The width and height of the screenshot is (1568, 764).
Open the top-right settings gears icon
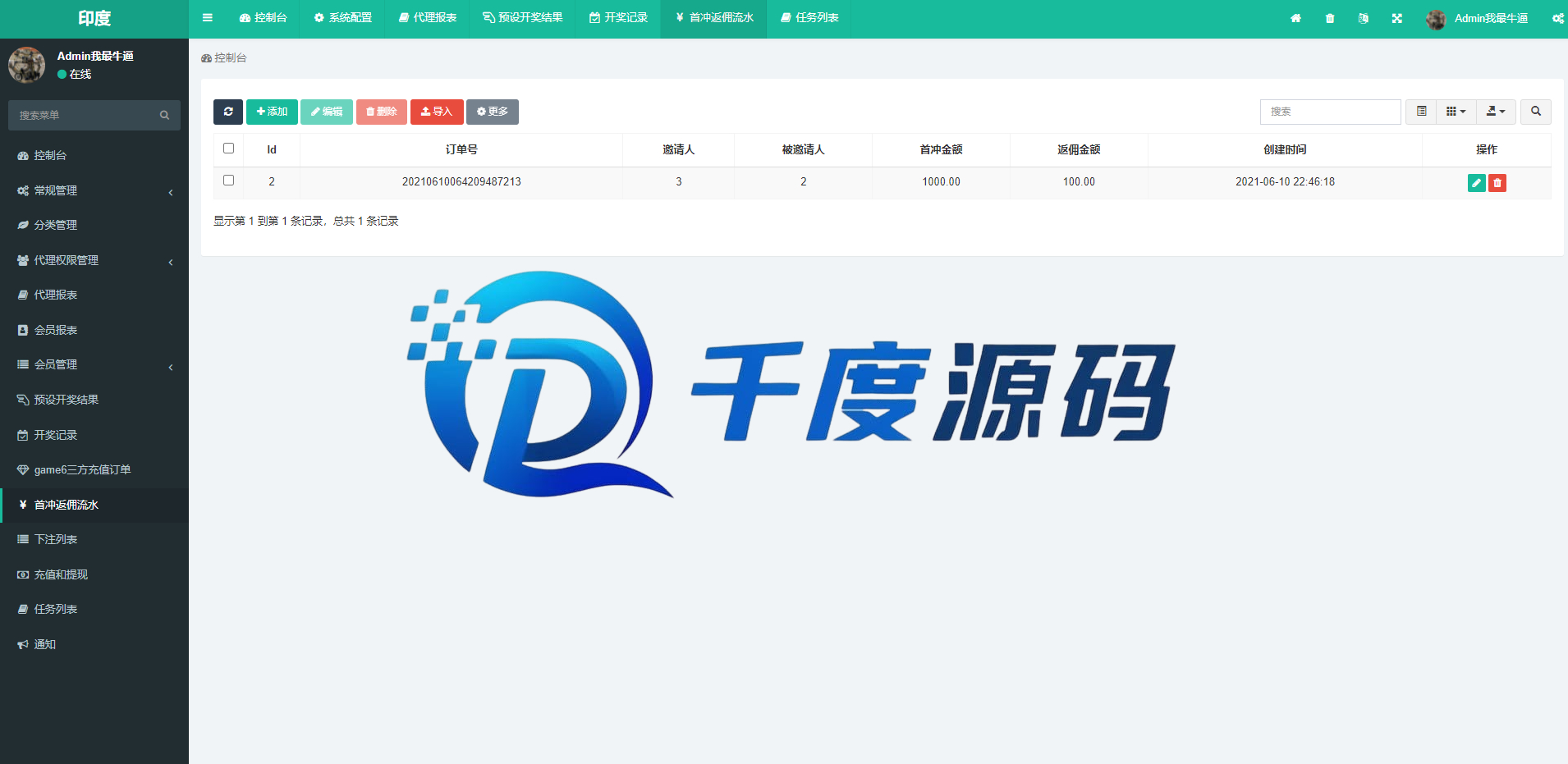[x=1557, y=18]
